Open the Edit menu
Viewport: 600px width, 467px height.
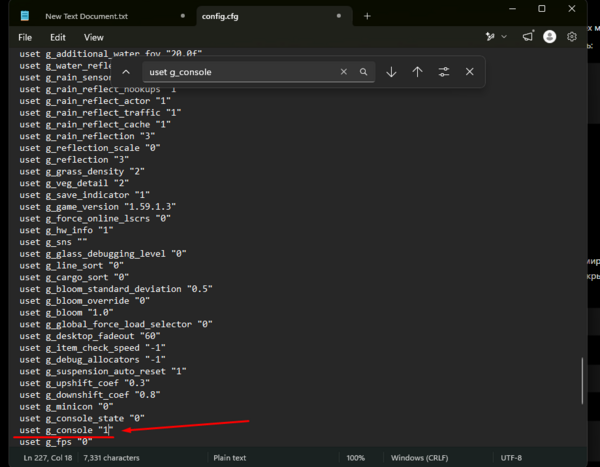click(x=58, y=38)
